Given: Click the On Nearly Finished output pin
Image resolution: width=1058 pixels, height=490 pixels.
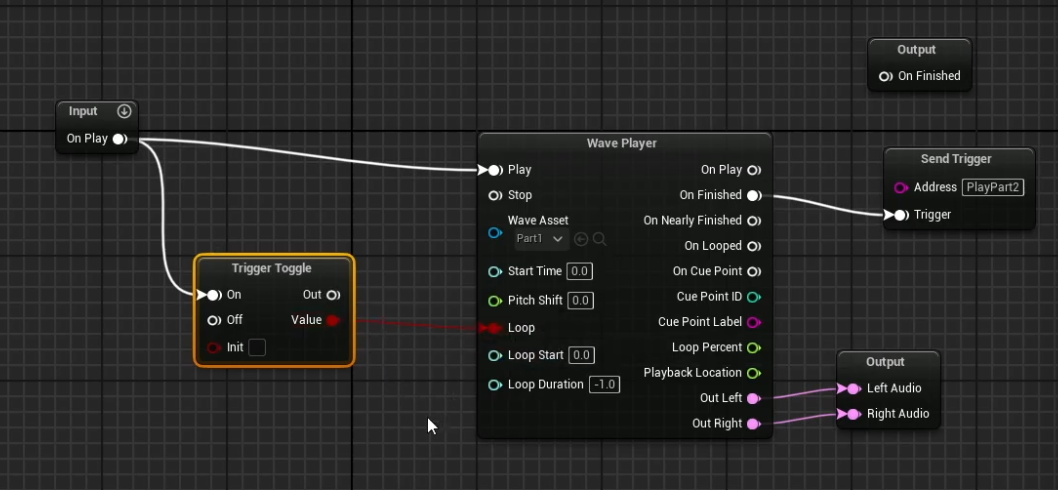Looking at the screenshot, I should (754, 221).
